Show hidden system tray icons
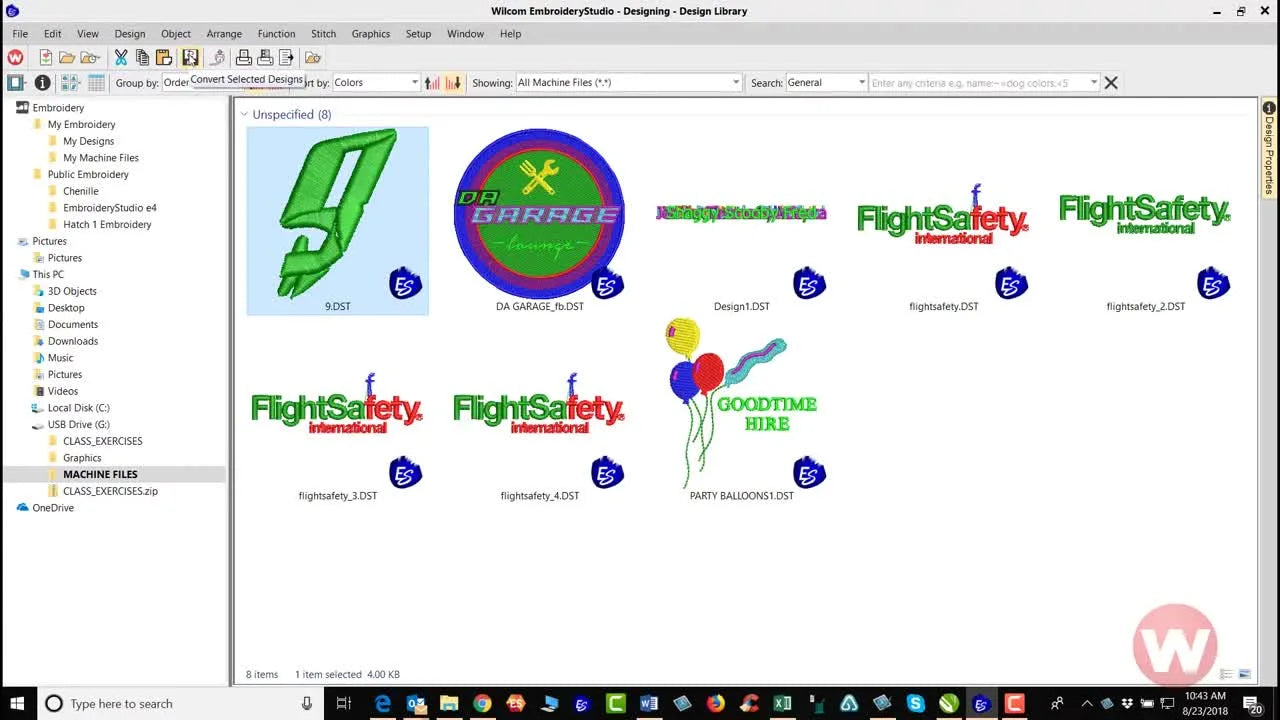Viewport: 1280px width, 720px height. [x=1086, y=703]
